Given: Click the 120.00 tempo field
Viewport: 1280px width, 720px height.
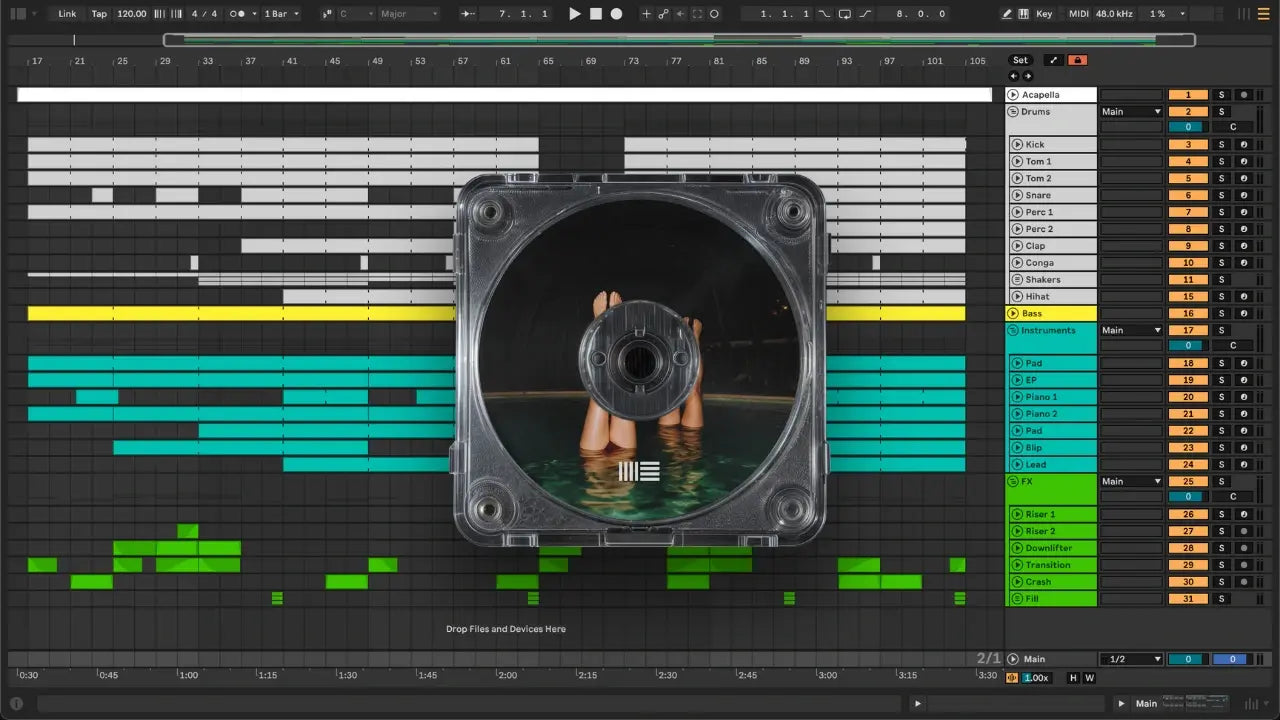Looking at the screenshot, I should point(131,14).
